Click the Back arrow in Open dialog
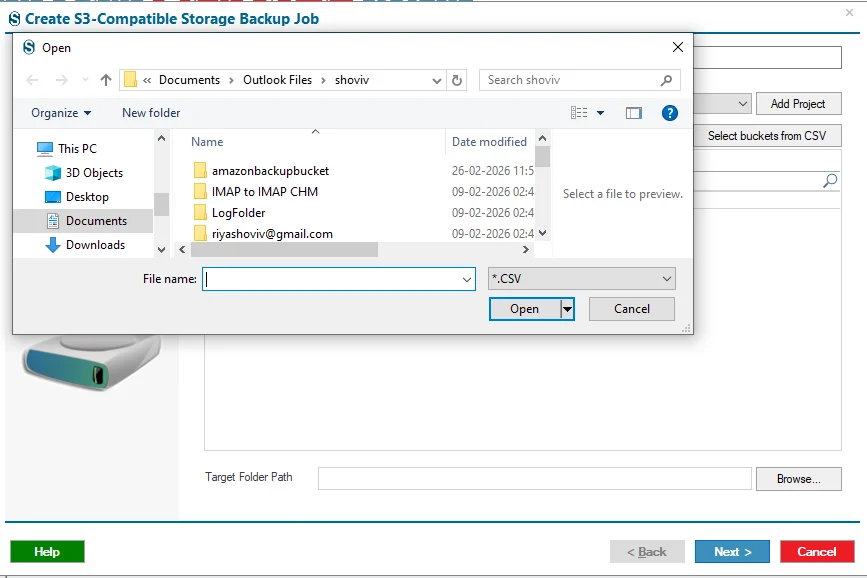The width and height of the screenshot is (867, 578). [32, 80]
